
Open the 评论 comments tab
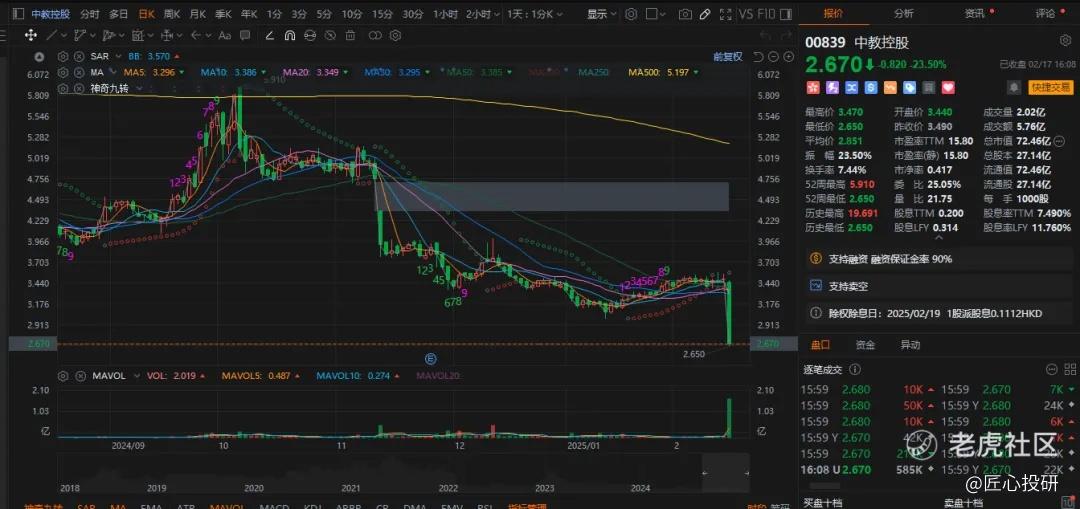coord(1045,13)
